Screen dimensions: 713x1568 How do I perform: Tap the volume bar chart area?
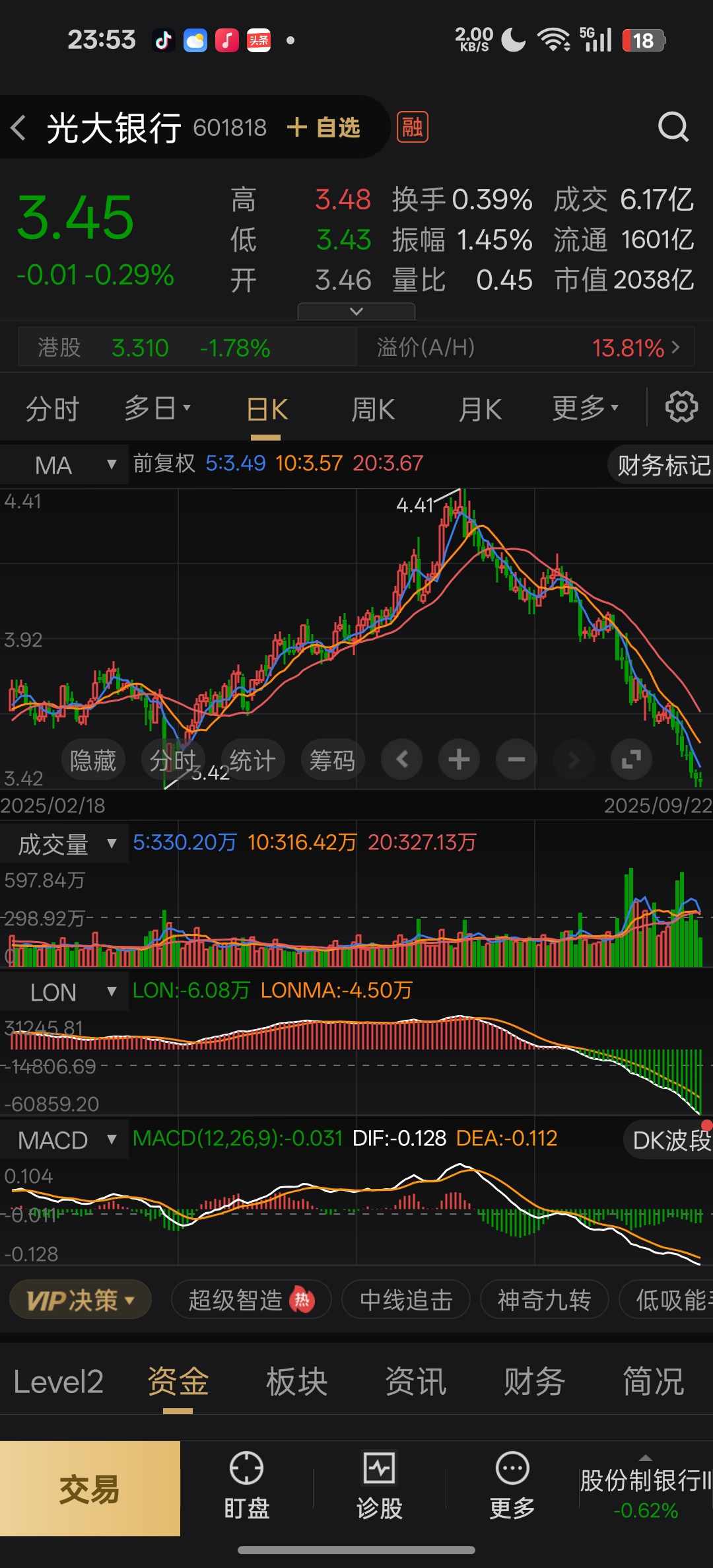coord(356,918)
